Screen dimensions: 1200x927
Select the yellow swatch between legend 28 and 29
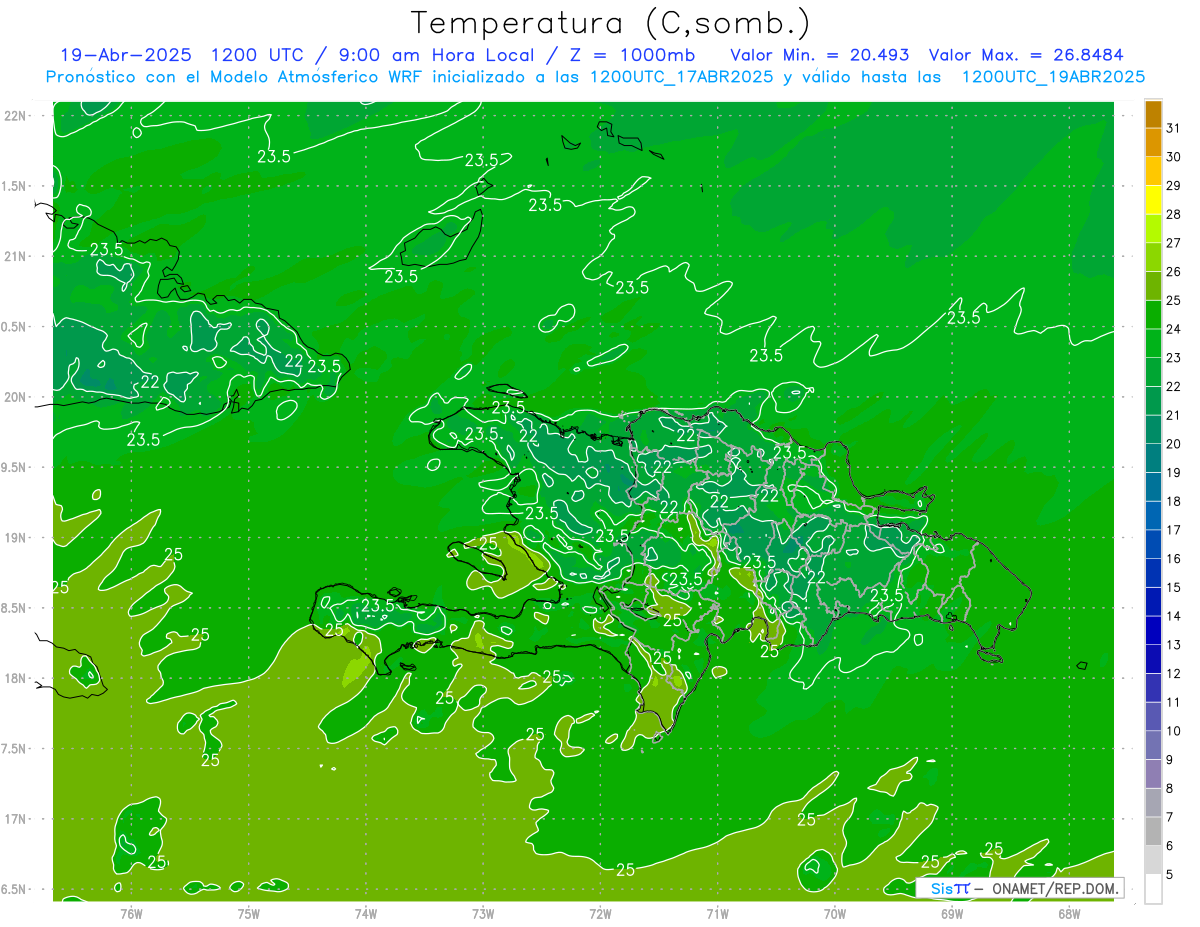[1153, 200]
